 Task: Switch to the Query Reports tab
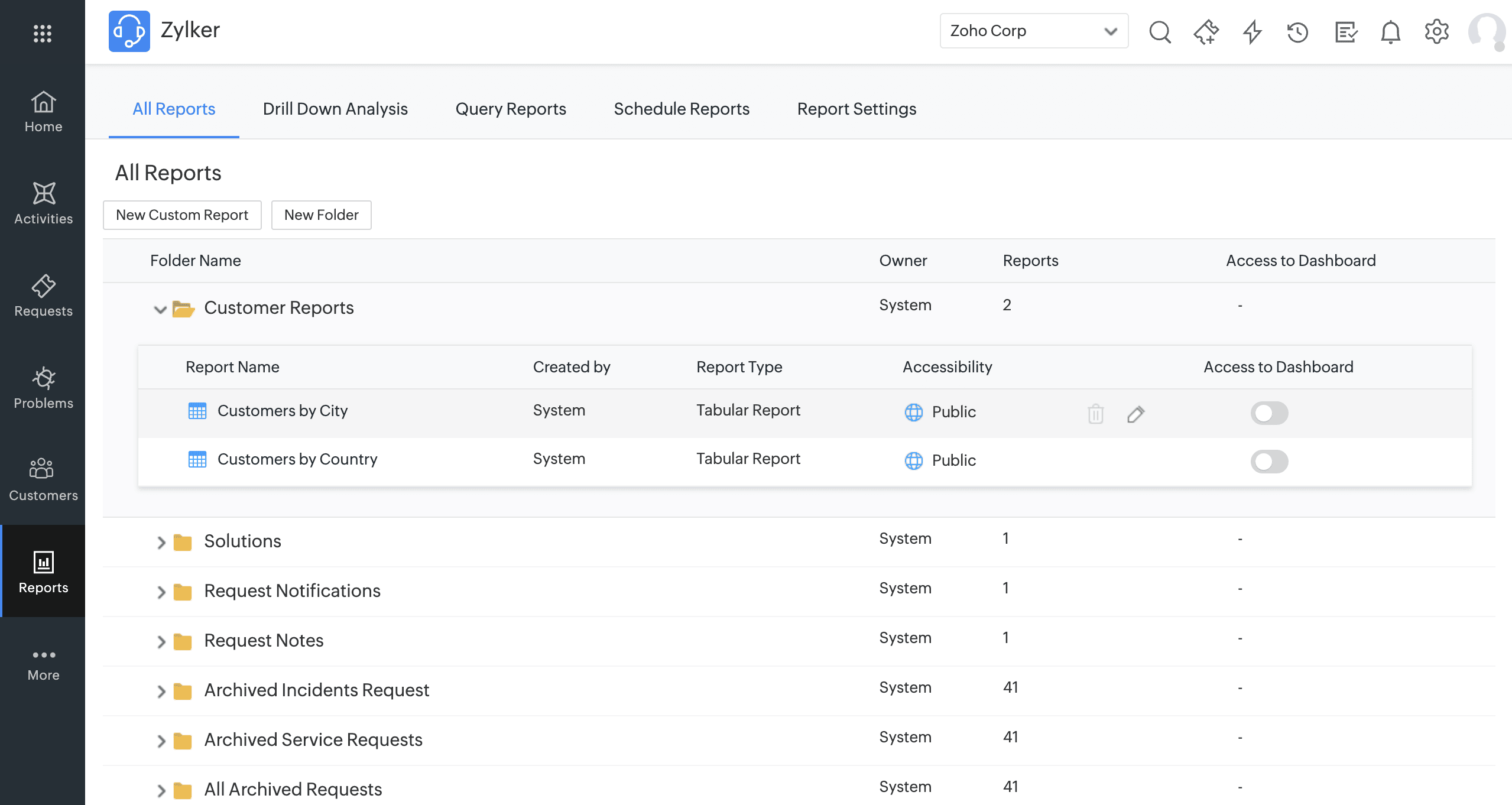pos(510,109)
